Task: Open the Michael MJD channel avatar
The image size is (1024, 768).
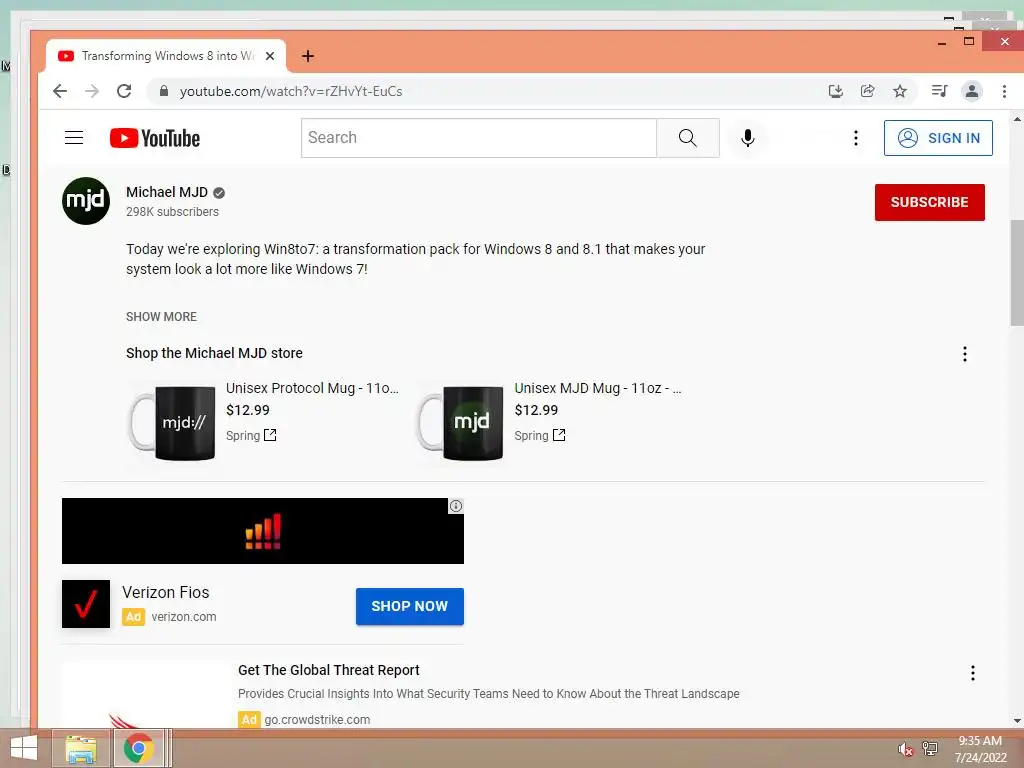Action: click(86, 201)
